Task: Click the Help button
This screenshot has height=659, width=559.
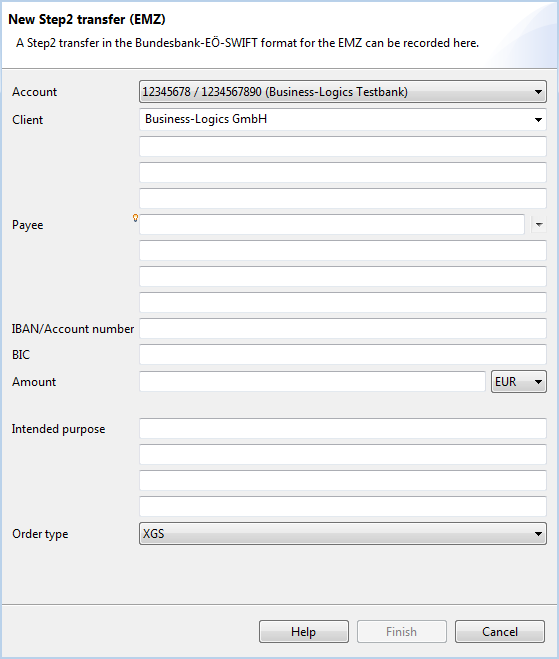Action: (x=304, y=631)
